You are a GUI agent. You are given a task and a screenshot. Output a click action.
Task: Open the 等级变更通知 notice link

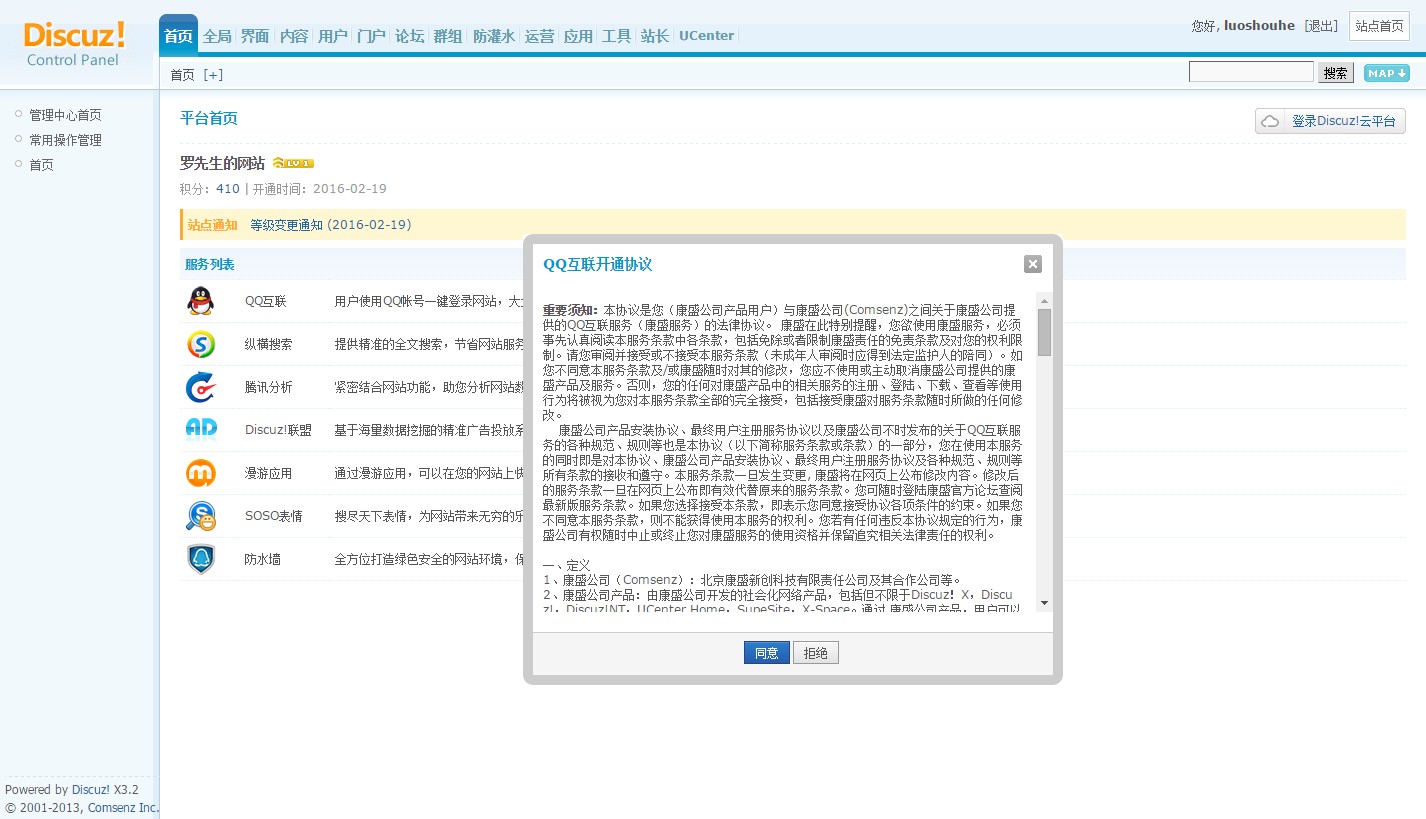click(330, 225)
